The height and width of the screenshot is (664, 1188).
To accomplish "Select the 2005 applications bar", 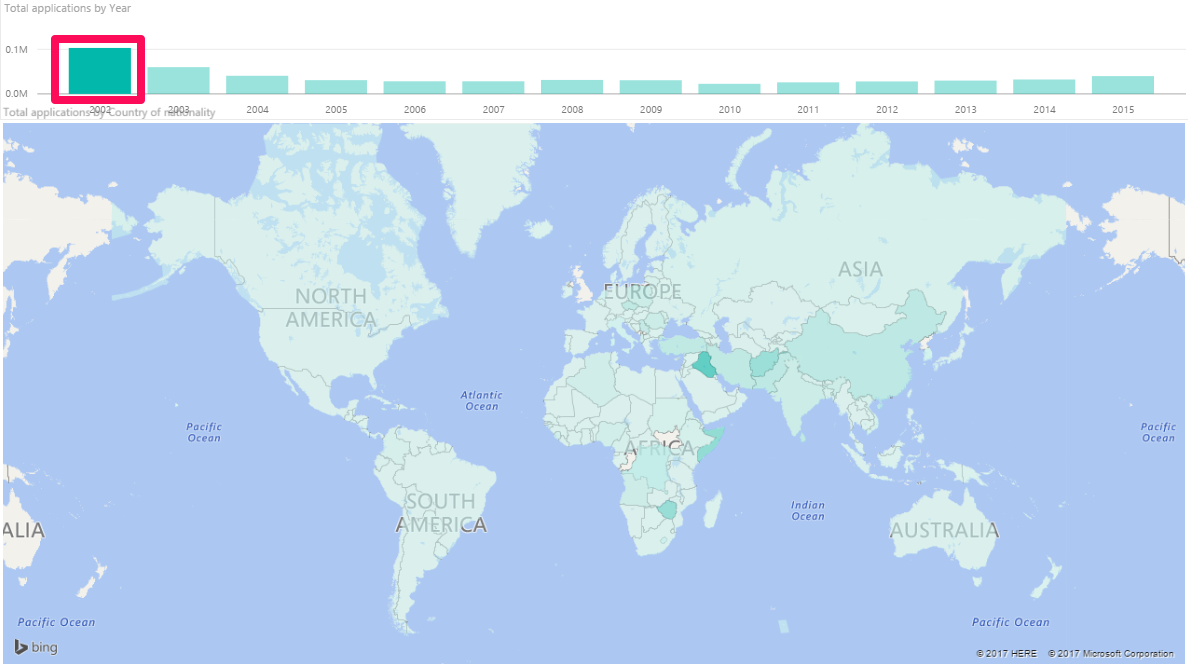I will pos(336,87).
